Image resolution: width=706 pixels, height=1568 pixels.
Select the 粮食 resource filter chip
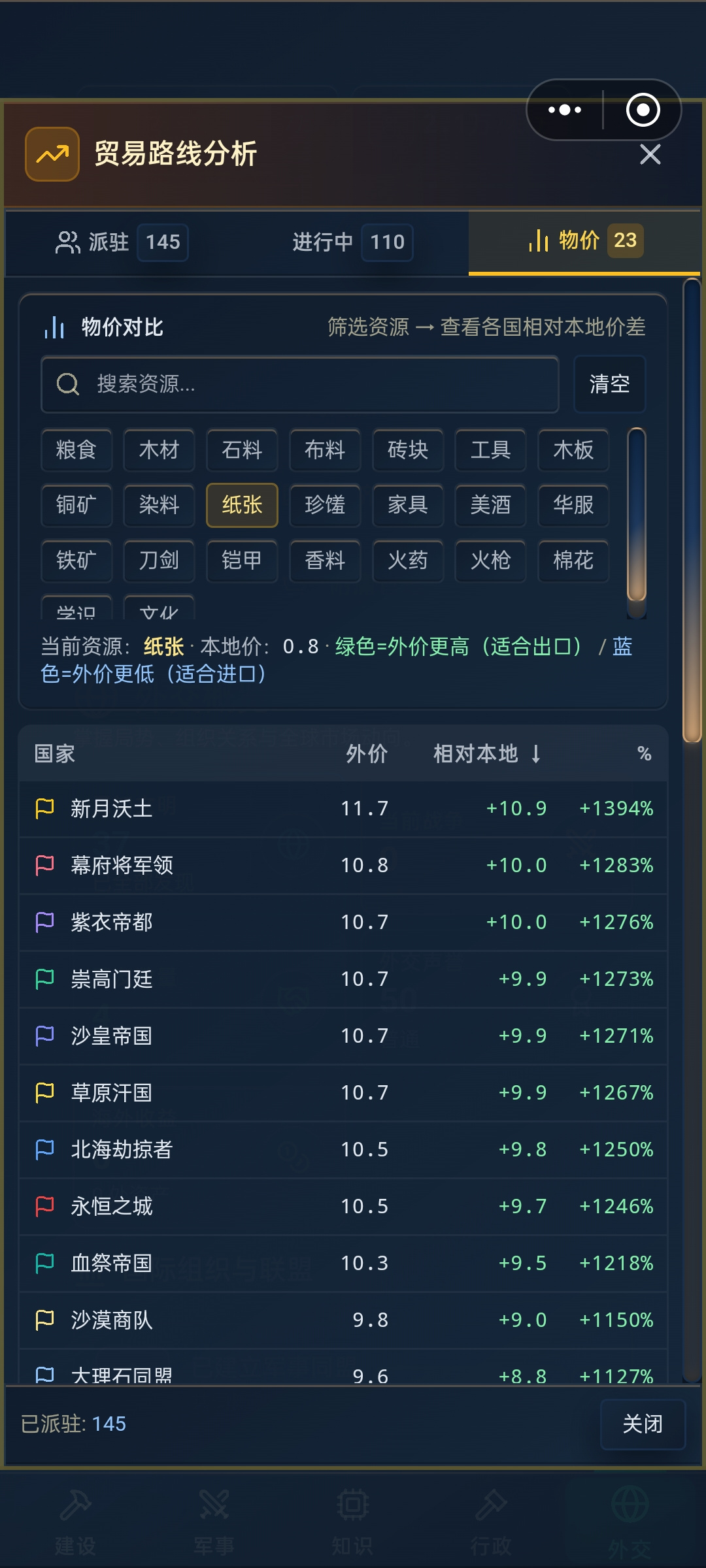click(x=76, y=450)
